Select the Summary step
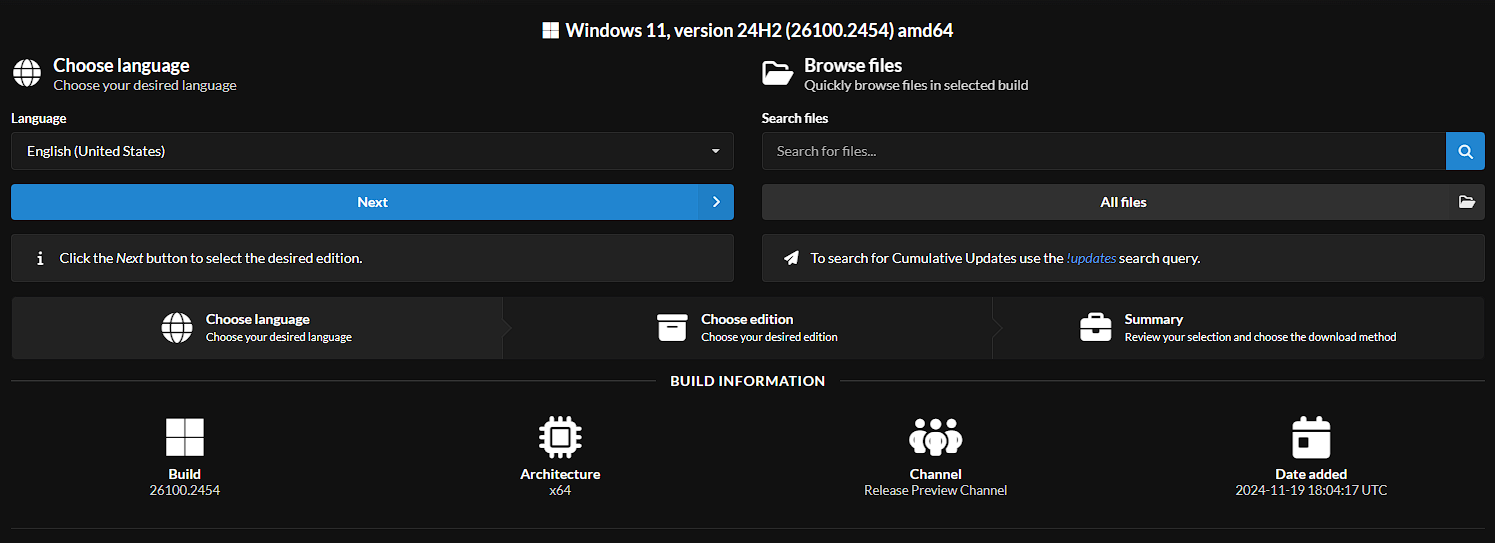The height and width of the screenshot is (543, 1495). coord(1237,328)
